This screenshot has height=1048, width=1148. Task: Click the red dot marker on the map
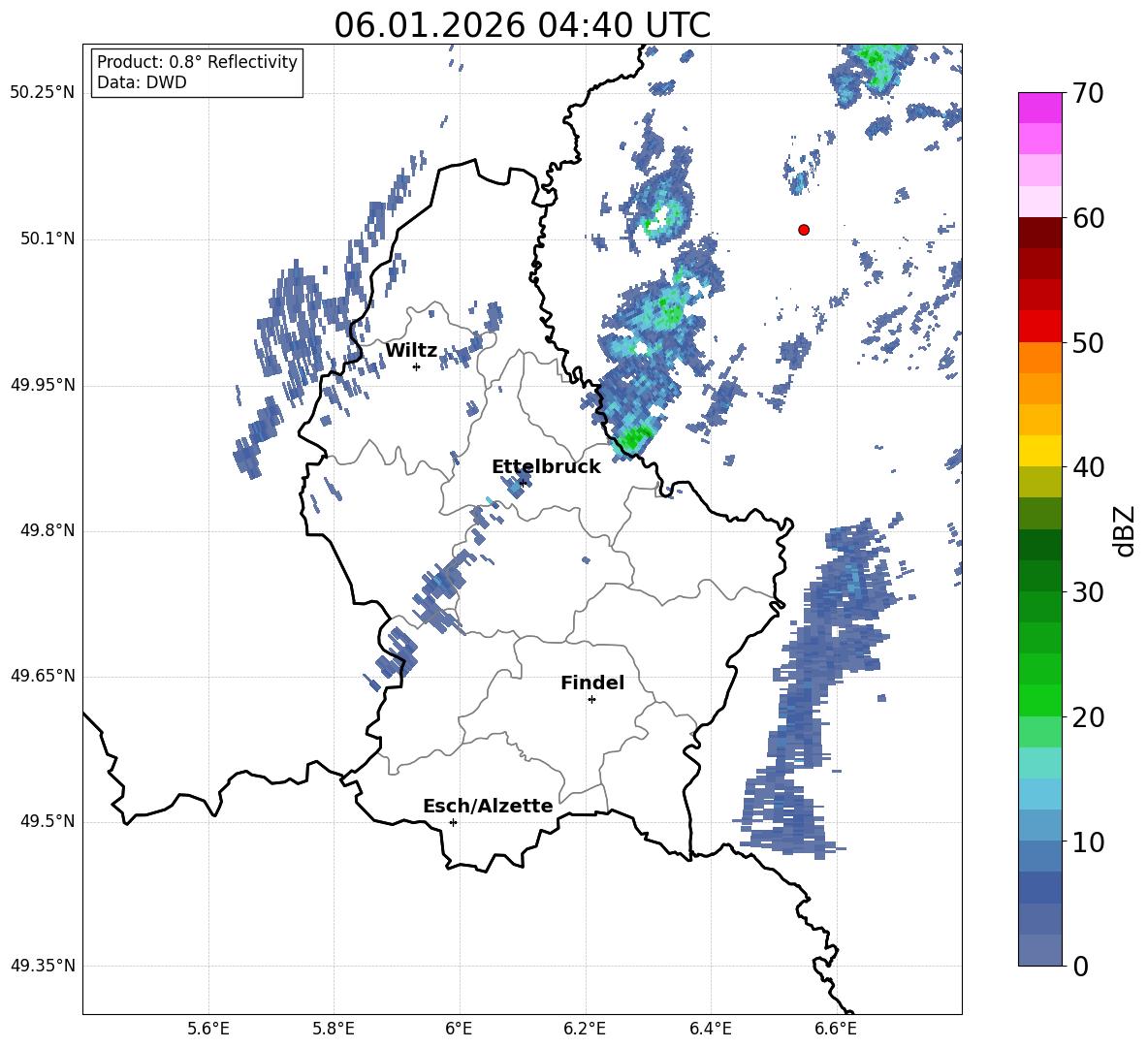(804, 230)
